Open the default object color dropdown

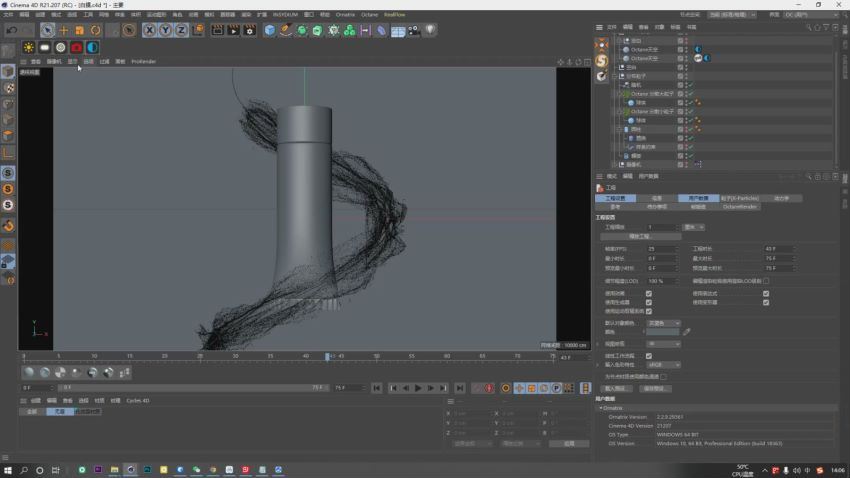[664, 323]
